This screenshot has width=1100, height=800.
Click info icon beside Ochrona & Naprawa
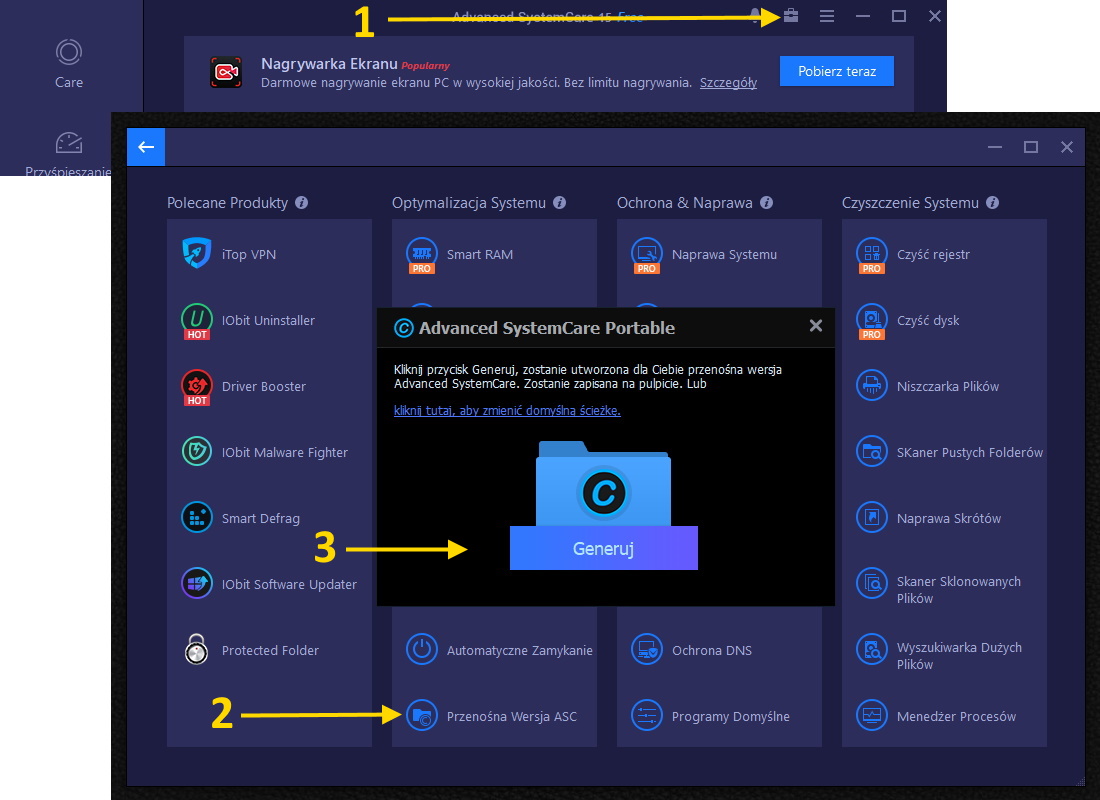pos(766,203)
